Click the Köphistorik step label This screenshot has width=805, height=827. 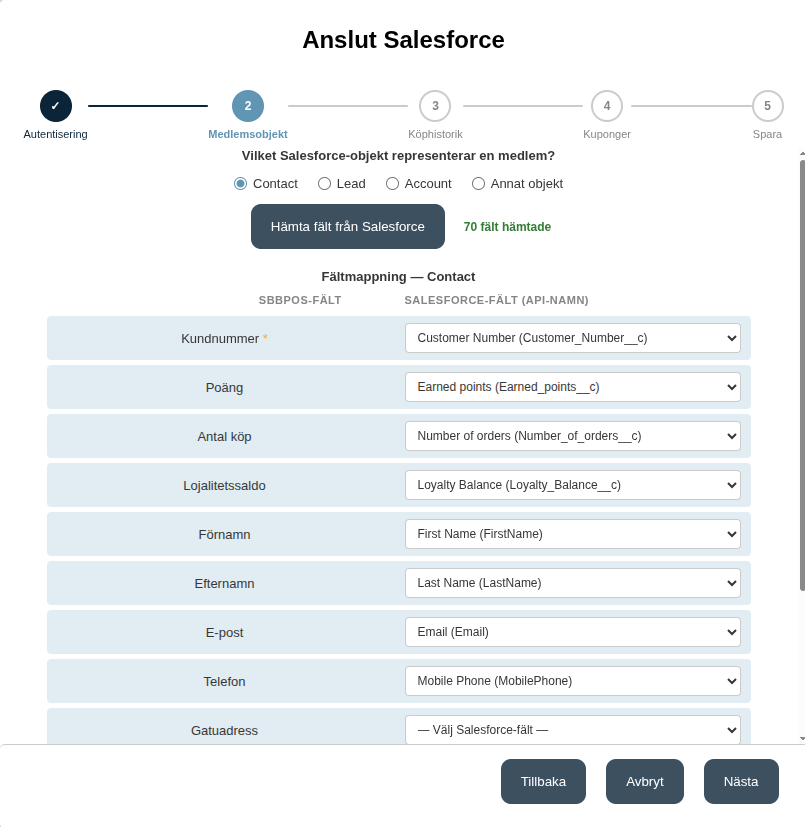click(435, 134)
